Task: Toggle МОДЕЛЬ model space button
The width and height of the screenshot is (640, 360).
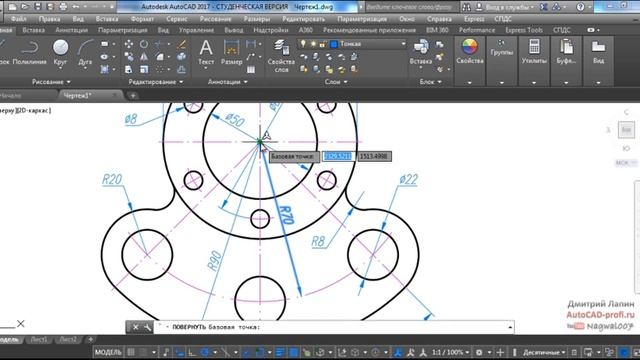Action: (108, 352)
